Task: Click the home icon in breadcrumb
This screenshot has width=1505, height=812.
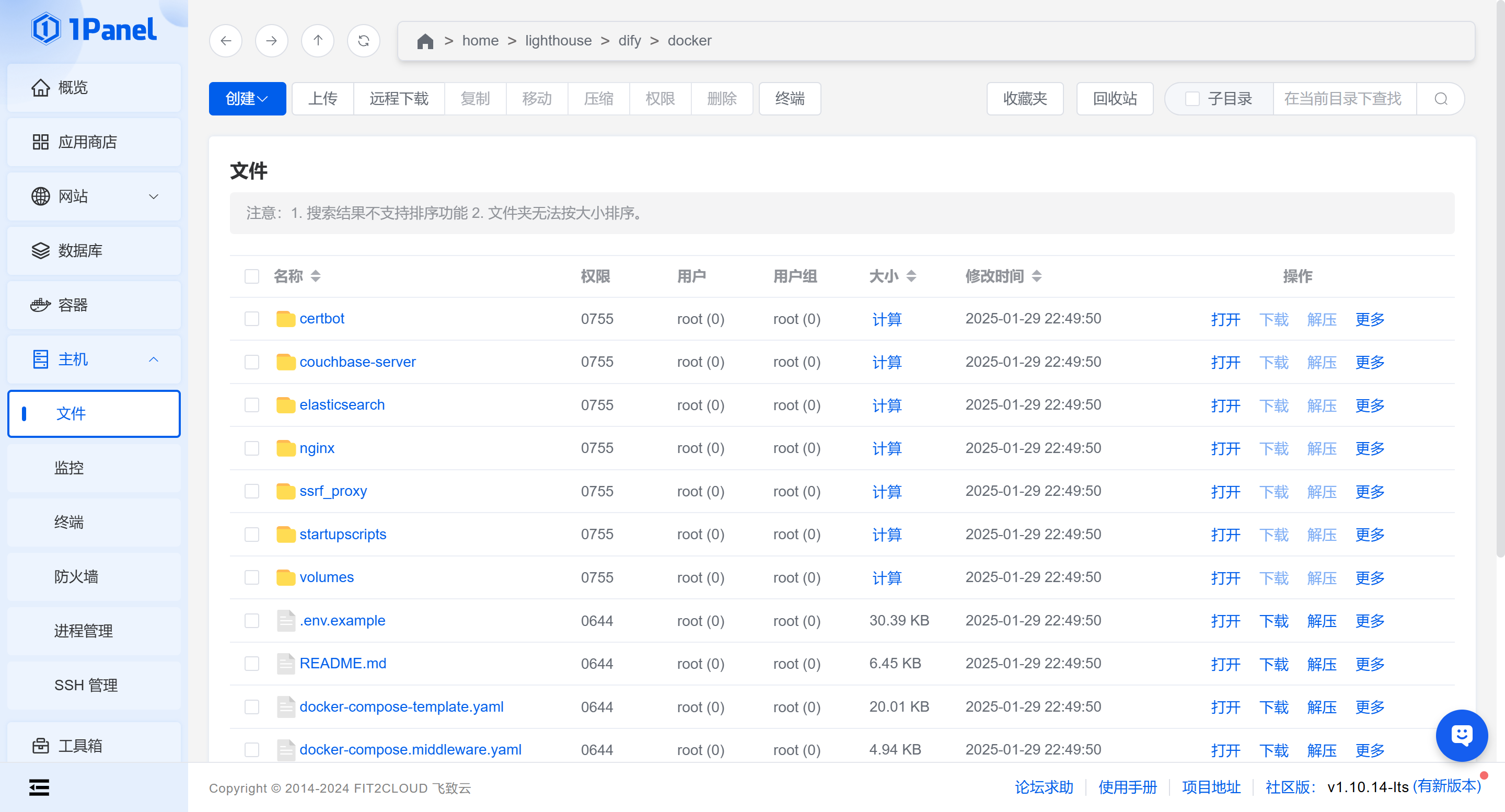Action: pos(425,41)
